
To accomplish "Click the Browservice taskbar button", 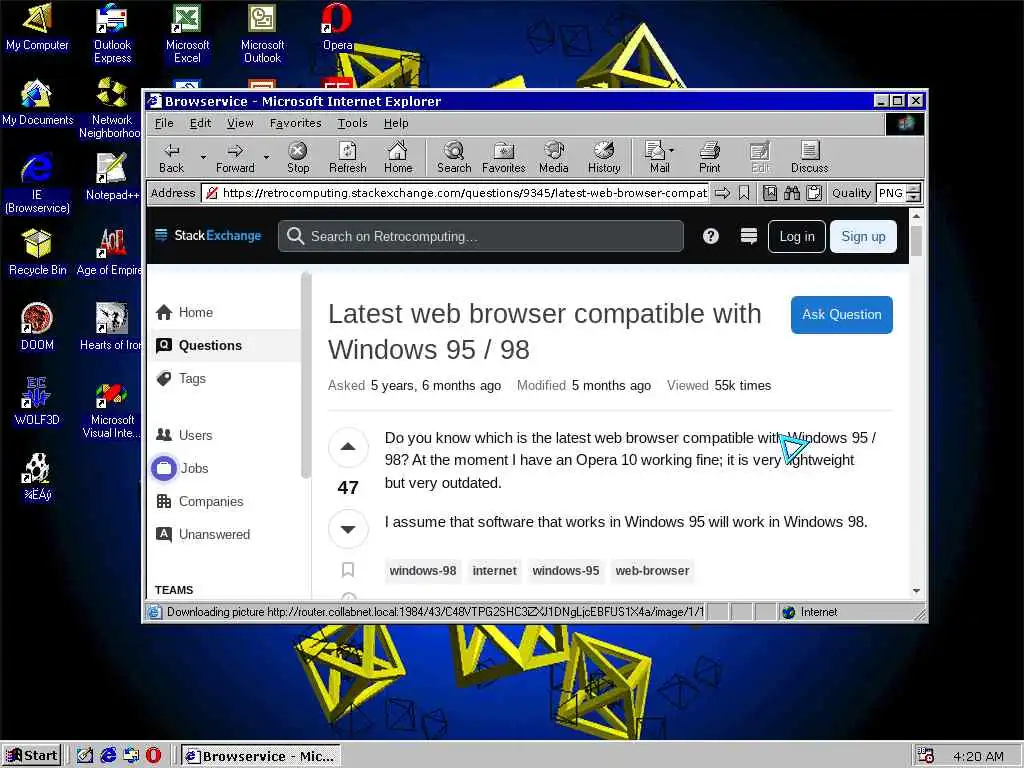I will (x=261, y=756).
